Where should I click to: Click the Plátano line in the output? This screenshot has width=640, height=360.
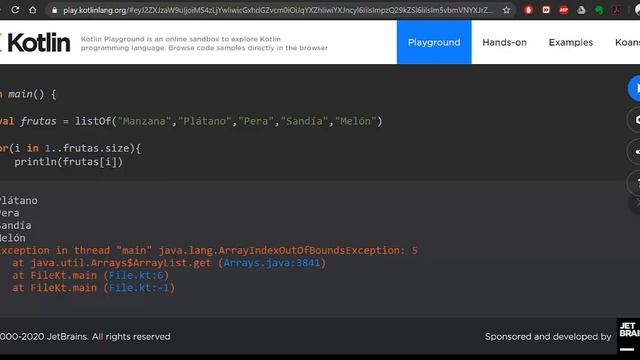click(19, 200)
